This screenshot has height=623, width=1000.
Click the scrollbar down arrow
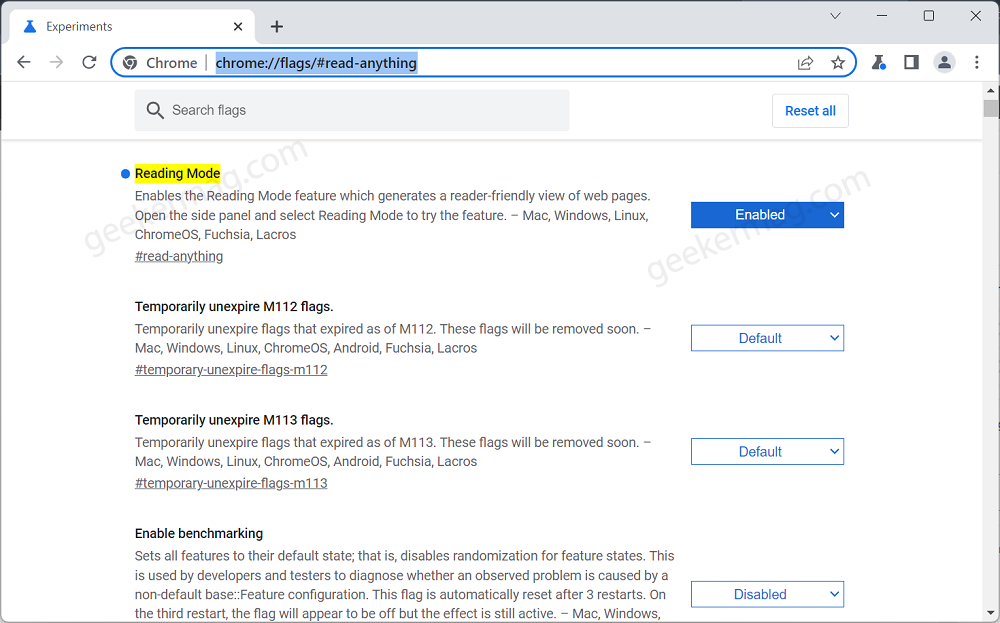[x=990, y=613]
